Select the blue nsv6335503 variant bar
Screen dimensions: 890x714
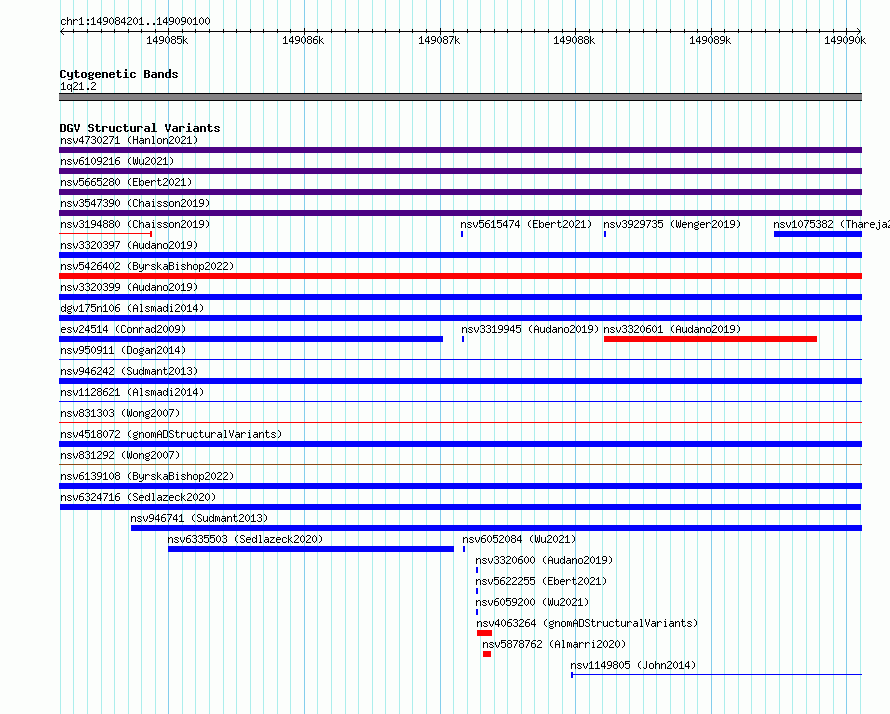click(x=311, y=549)
